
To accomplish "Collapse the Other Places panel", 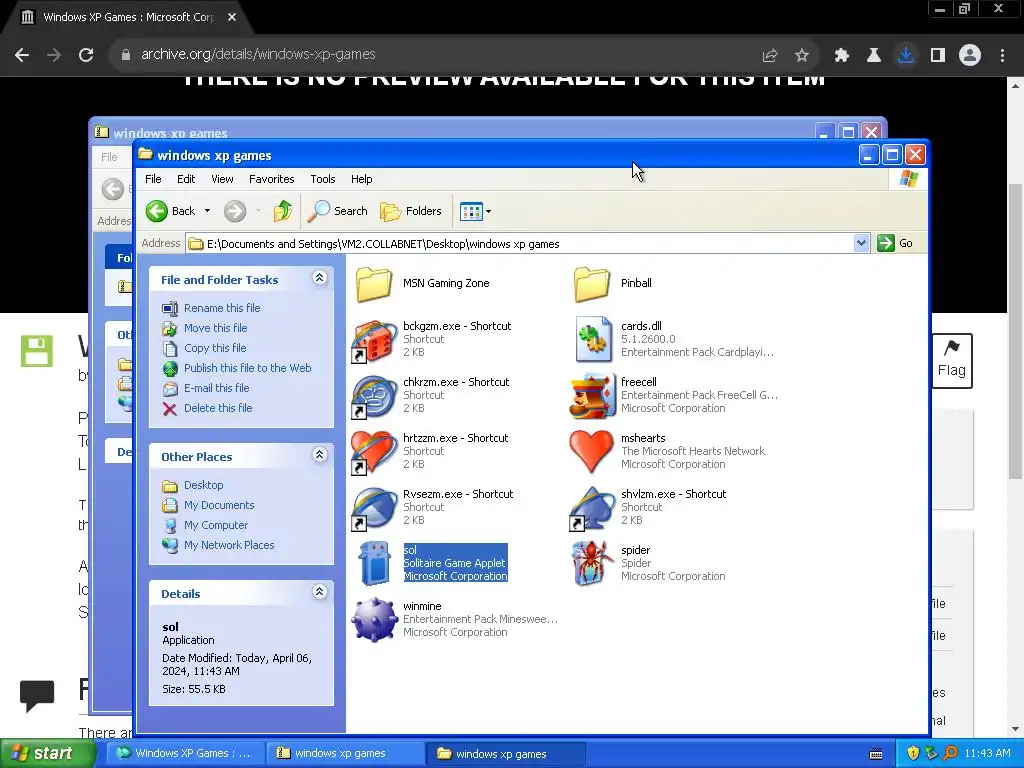I will [319, 455].
